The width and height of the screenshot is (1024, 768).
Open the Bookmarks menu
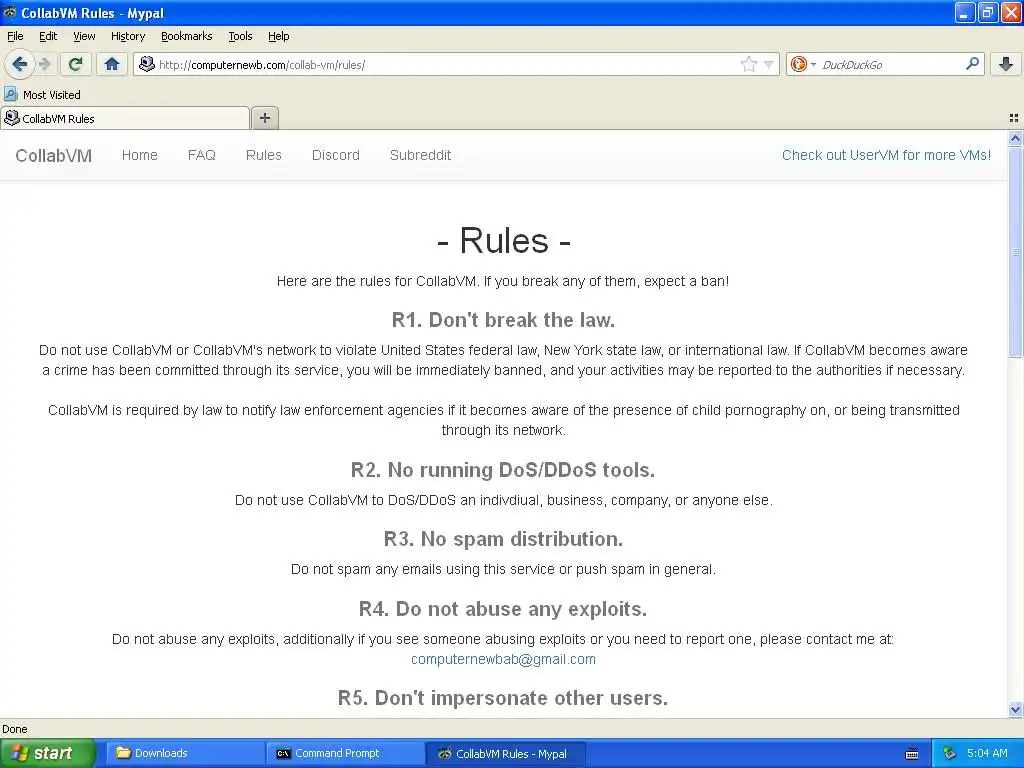click(187, 36)
